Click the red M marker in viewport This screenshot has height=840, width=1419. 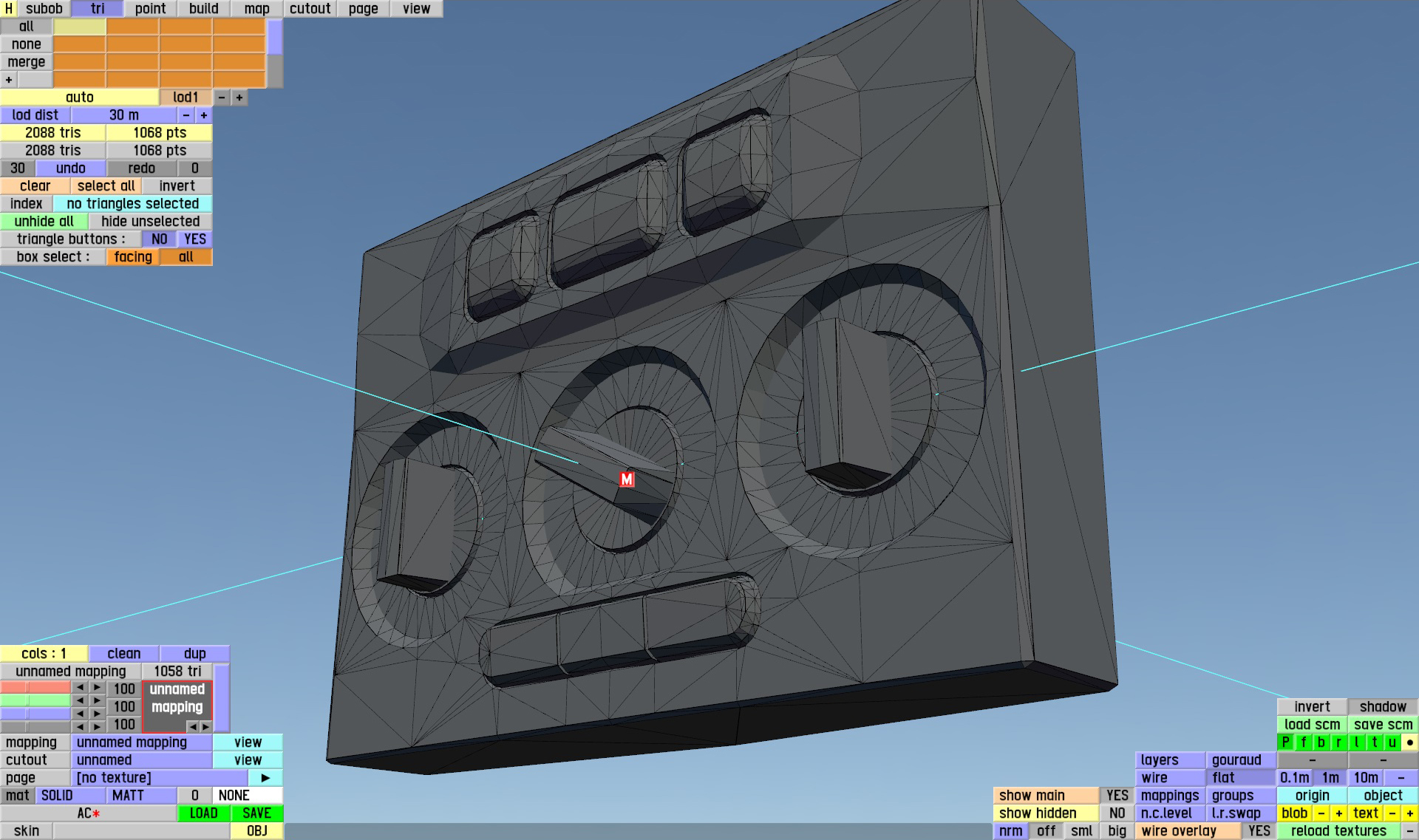627,479
